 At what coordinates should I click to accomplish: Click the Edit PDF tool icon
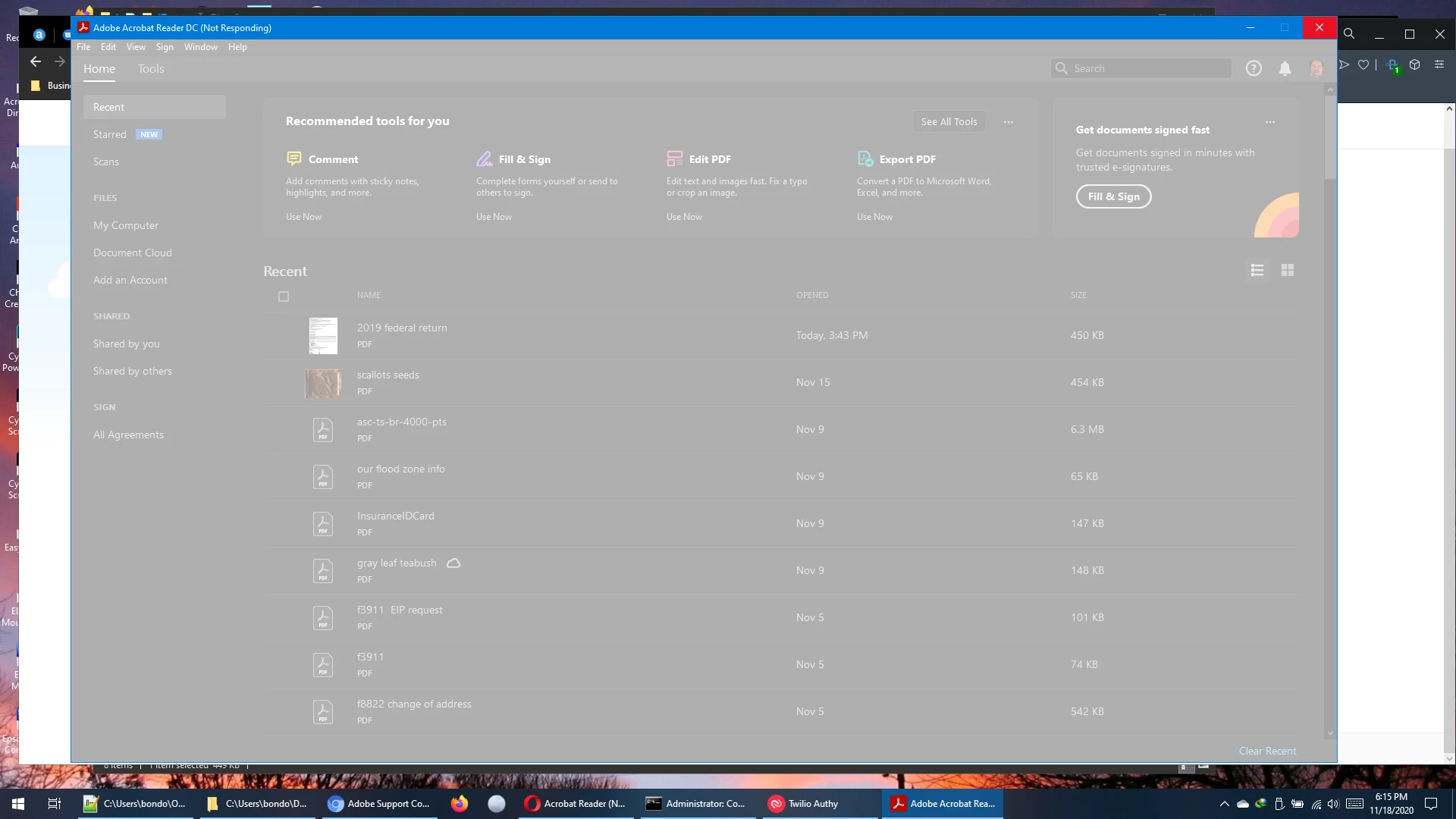click(674, 158)
